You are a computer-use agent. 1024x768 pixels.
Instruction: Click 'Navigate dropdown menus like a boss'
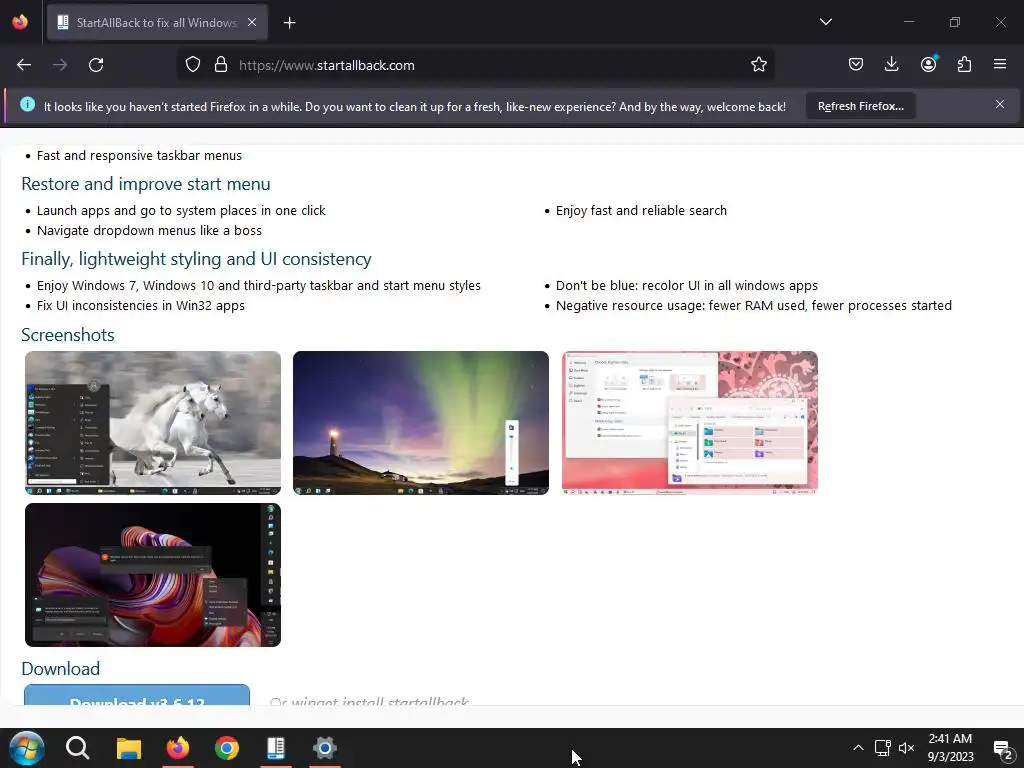(149, 231)
